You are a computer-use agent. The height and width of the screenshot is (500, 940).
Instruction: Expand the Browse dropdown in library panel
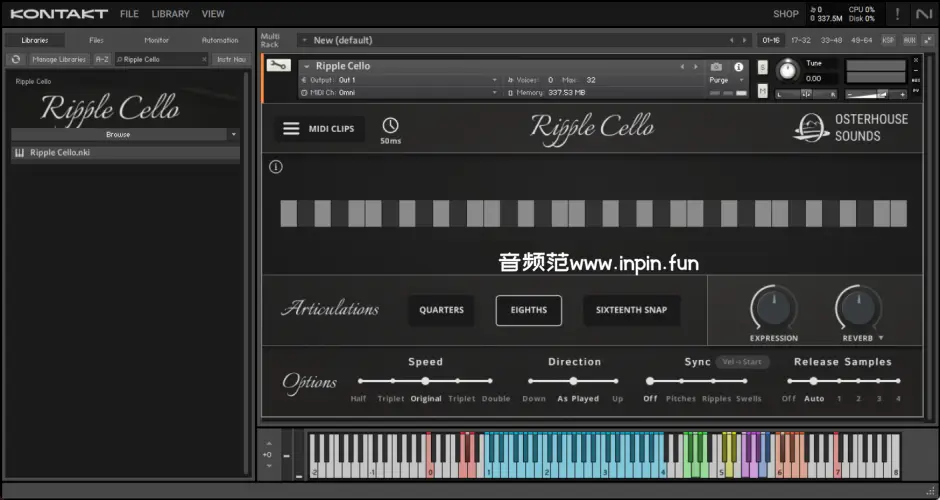click(233, 134)
